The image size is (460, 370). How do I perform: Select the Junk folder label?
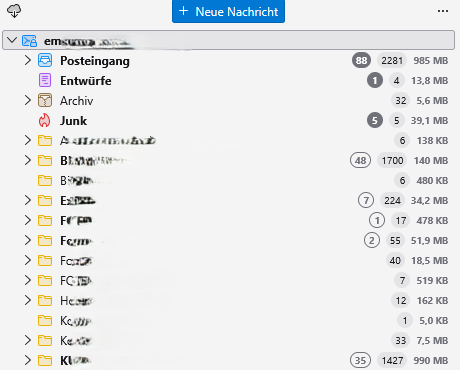pyautogui.click(x=73, y=121)
